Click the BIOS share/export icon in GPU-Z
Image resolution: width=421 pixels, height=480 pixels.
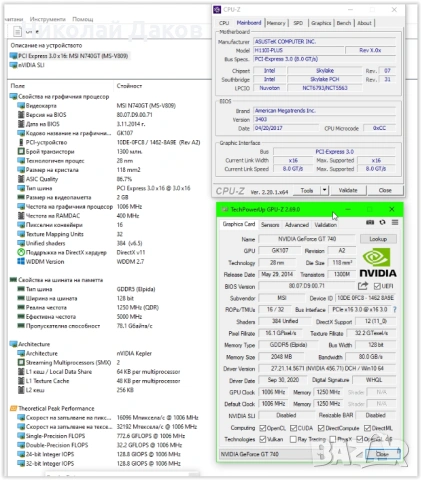pos(363,286)
